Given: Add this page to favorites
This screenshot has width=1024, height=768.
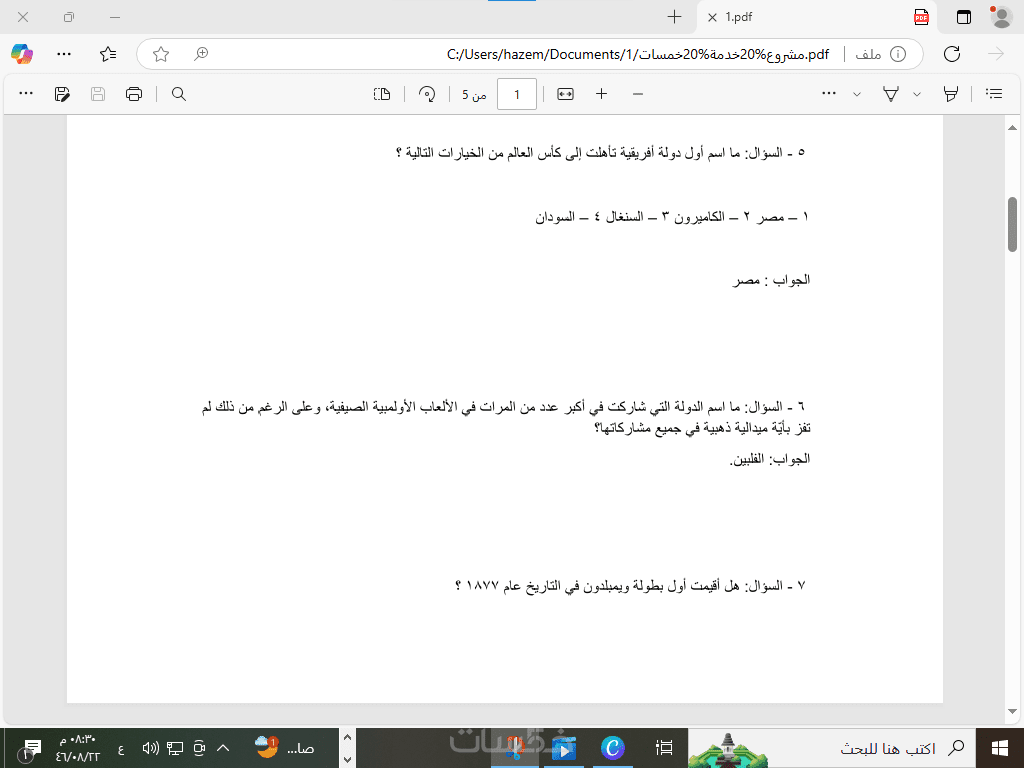Looking at the screenshot, I should coord(161,54).
